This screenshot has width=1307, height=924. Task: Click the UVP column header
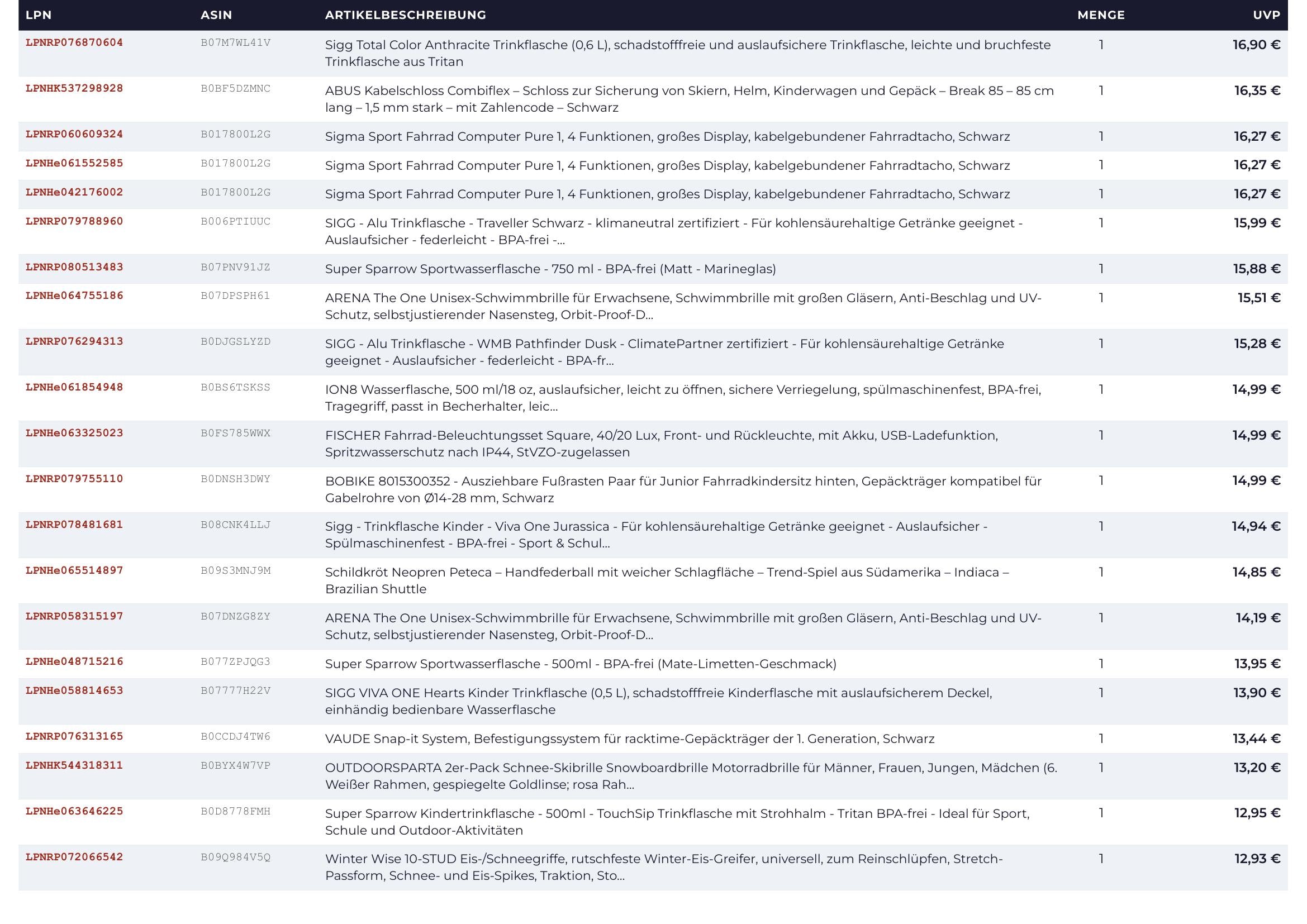click(1267, 15)
